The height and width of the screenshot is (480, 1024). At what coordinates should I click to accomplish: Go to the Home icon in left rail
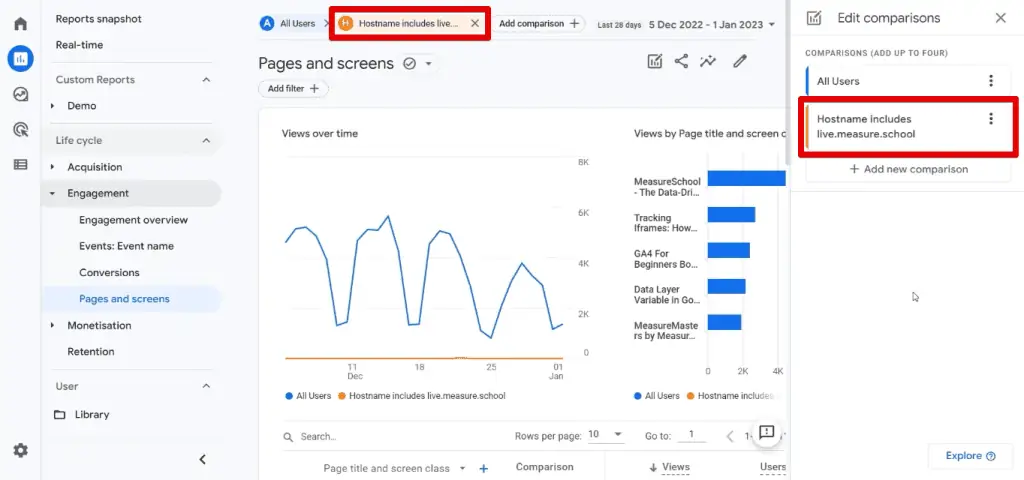pos(20,24)
